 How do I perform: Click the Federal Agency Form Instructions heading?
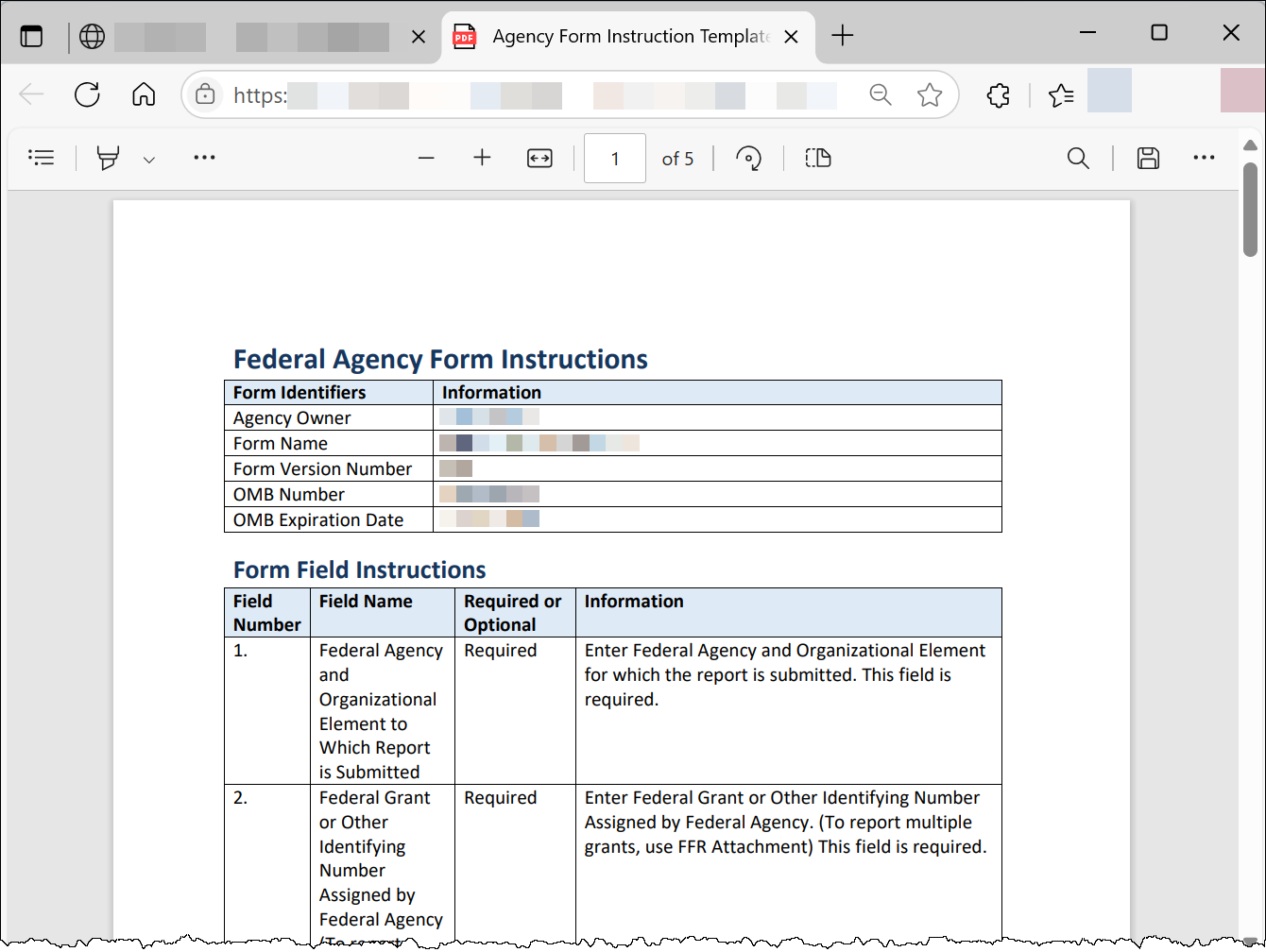pos(440,359)
